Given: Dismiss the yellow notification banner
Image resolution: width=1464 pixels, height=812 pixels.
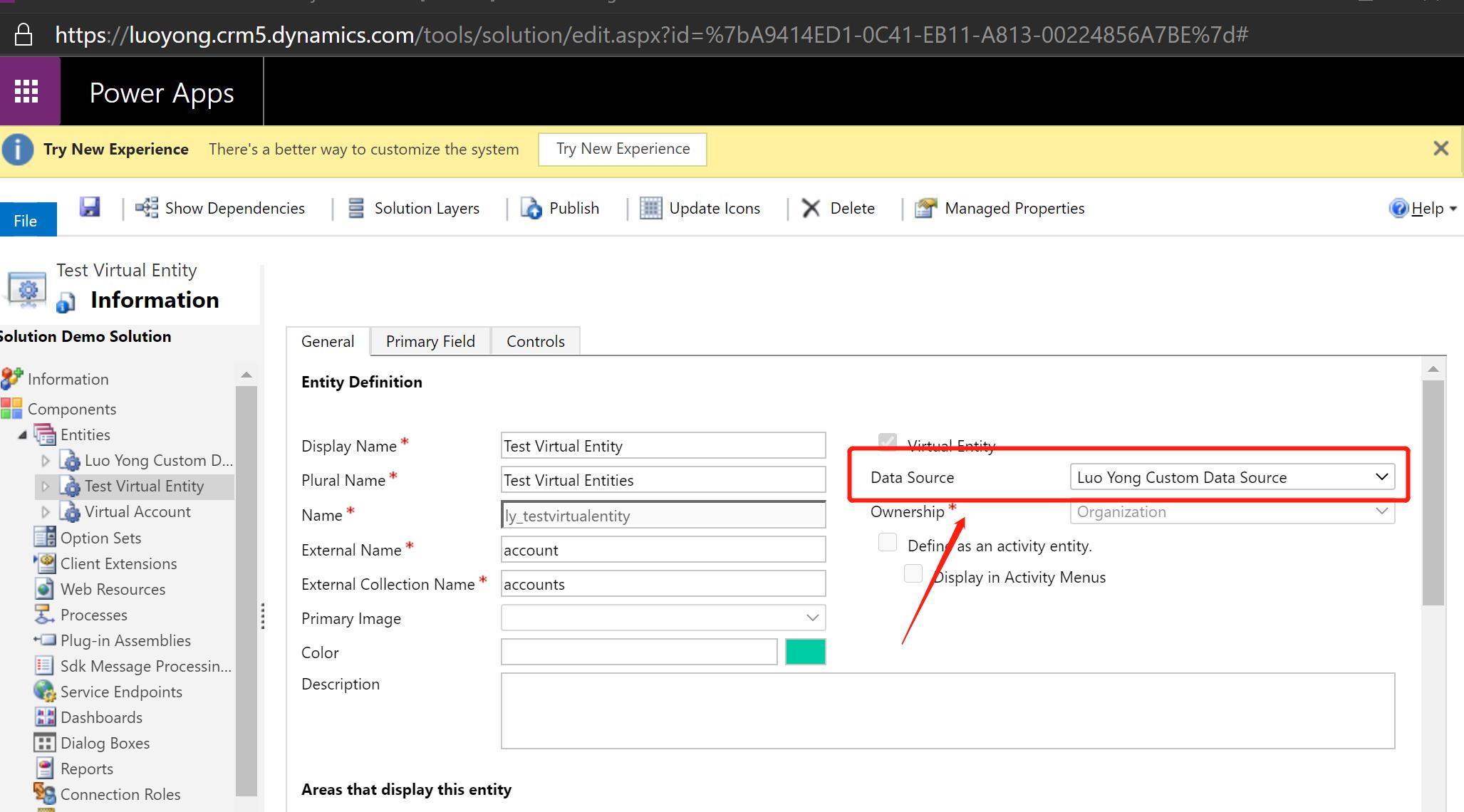Looking at the screenshot, I should 1440,148.
